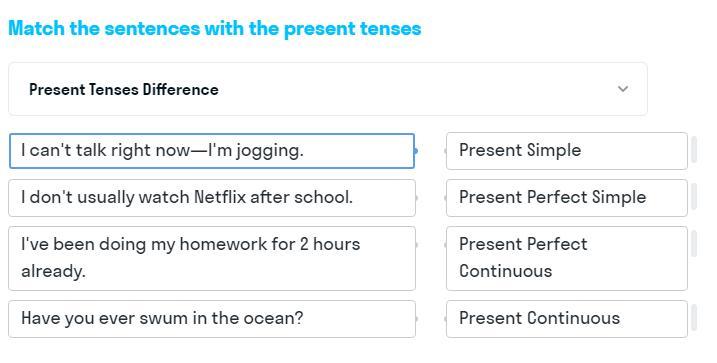Image resolution: width=717 pixels, height=363 pixels.
Task: Click the connector dot of the jogging sentence
Action: click(x=416, y=150)
